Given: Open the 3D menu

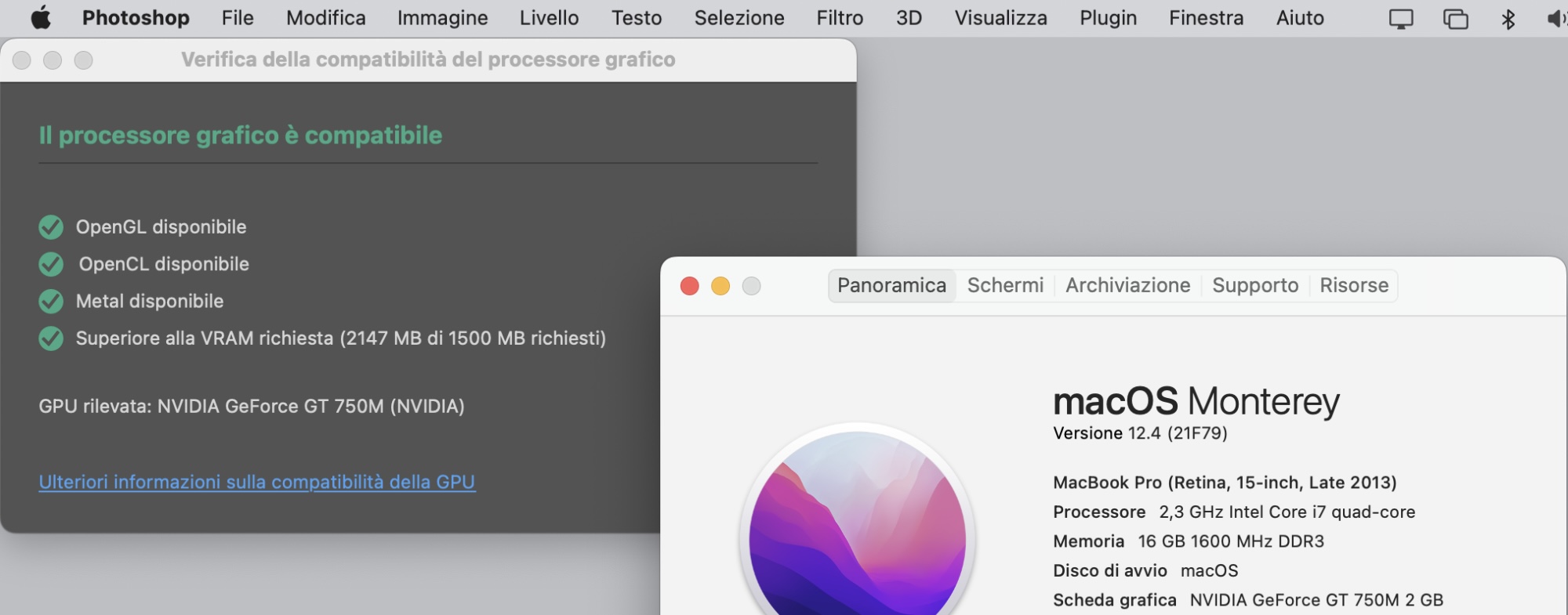Looking at the screenshot, I should [909, 17].
